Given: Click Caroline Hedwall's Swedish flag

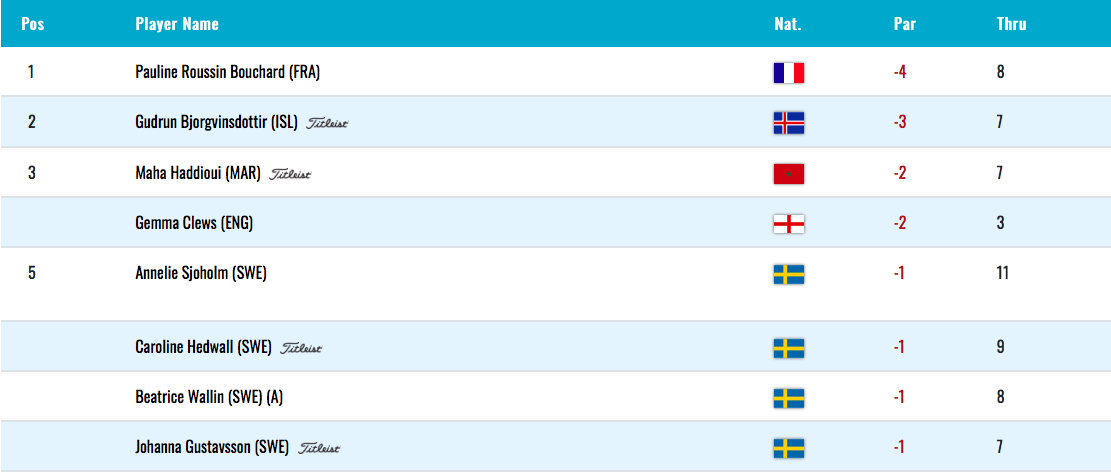Looking at the screenshot, I should (789, 348).
